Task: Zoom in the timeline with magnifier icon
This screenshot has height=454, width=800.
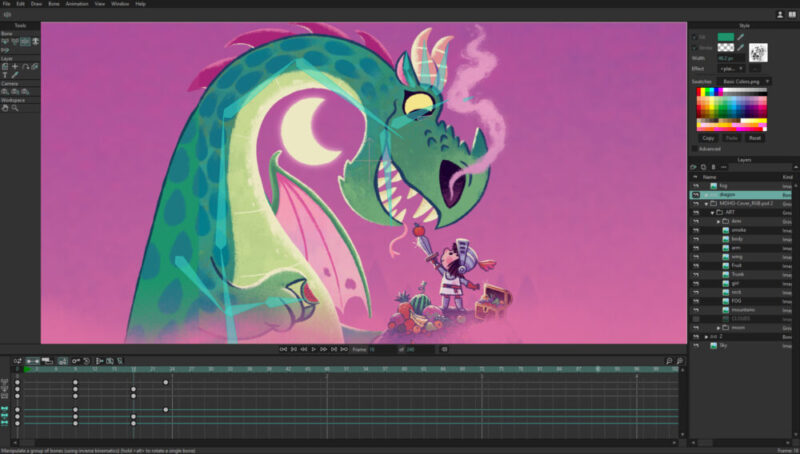Action: 680,361
